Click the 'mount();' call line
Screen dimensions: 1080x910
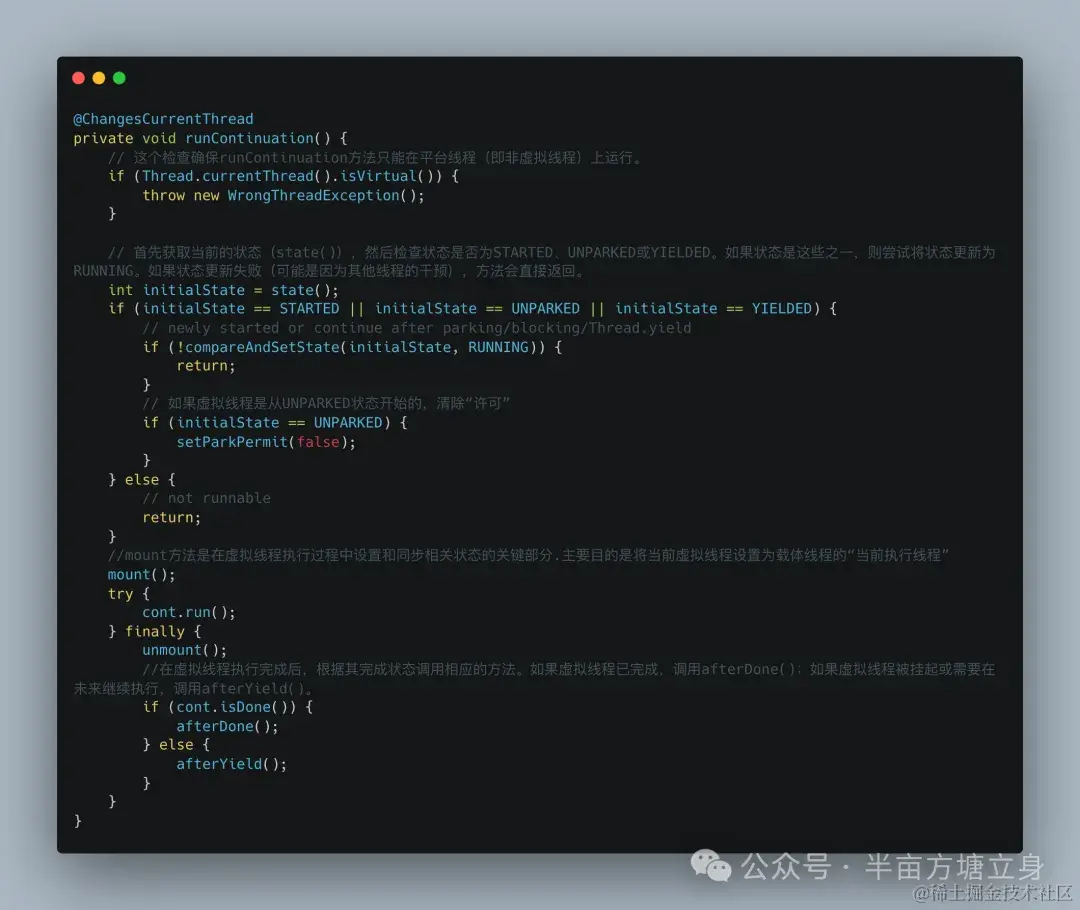click(x=141, y=575)
